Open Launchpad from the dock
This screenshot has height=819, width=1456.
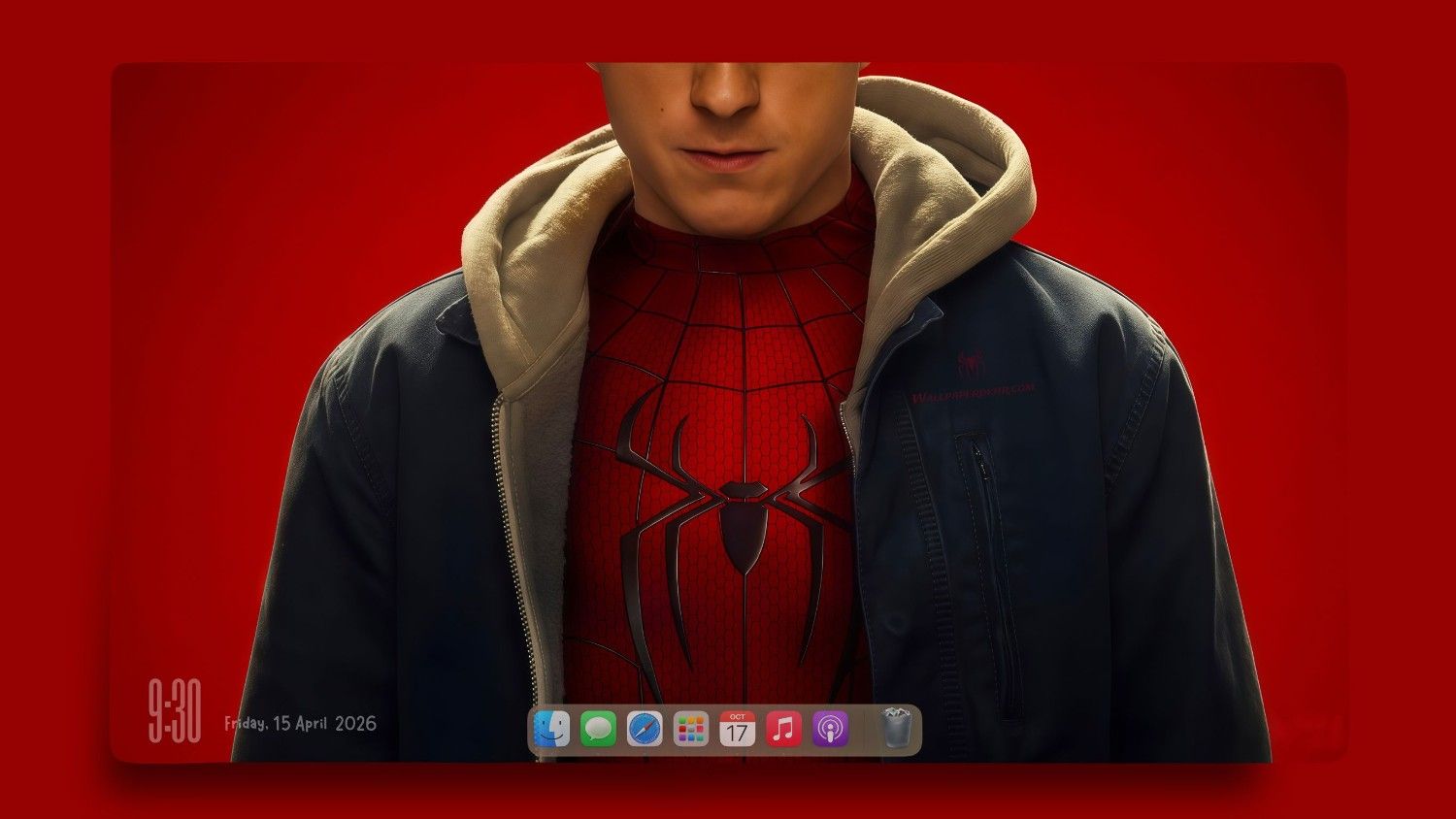coord(691,729)
